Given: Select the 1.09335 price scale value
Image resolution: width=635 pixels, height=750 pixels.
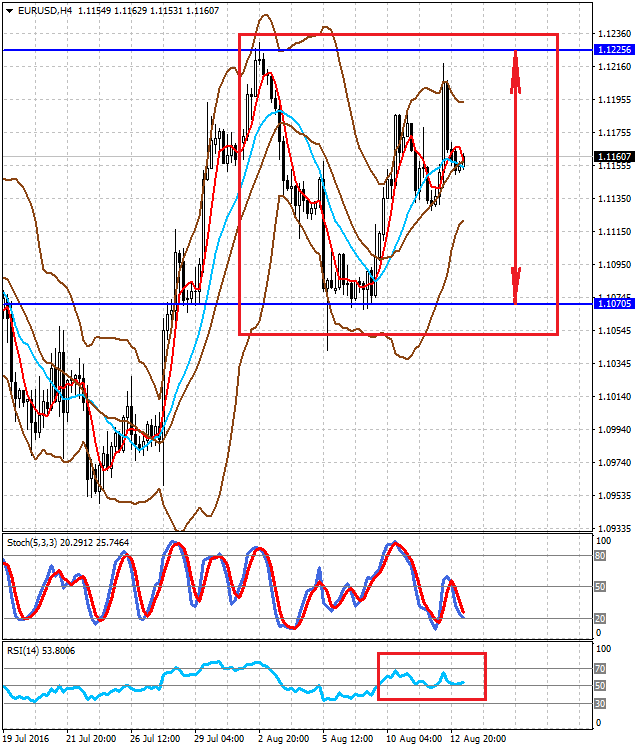Looking at the screenshot, I should pos(614,529).
